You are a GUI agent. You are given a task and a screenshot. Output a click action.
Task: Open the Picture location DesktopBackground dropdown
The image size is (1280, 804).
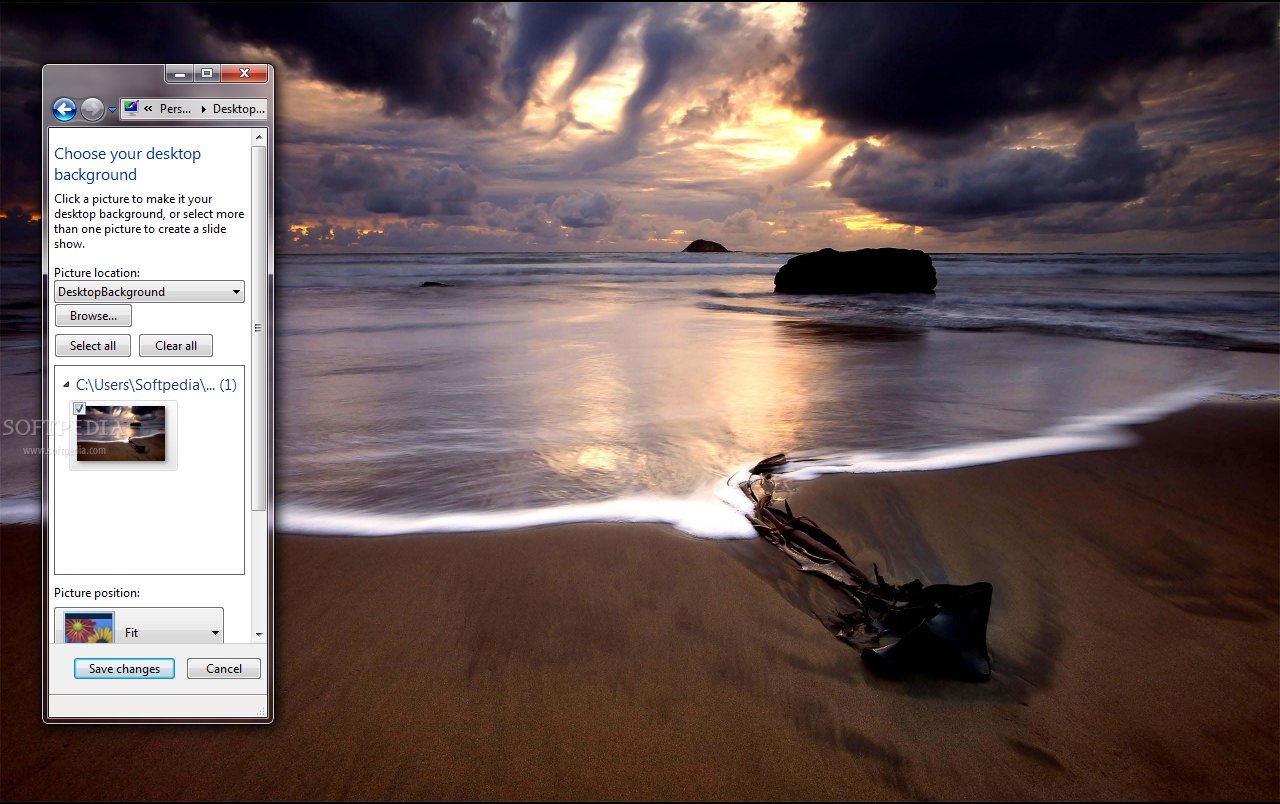[x=149, y=292]
